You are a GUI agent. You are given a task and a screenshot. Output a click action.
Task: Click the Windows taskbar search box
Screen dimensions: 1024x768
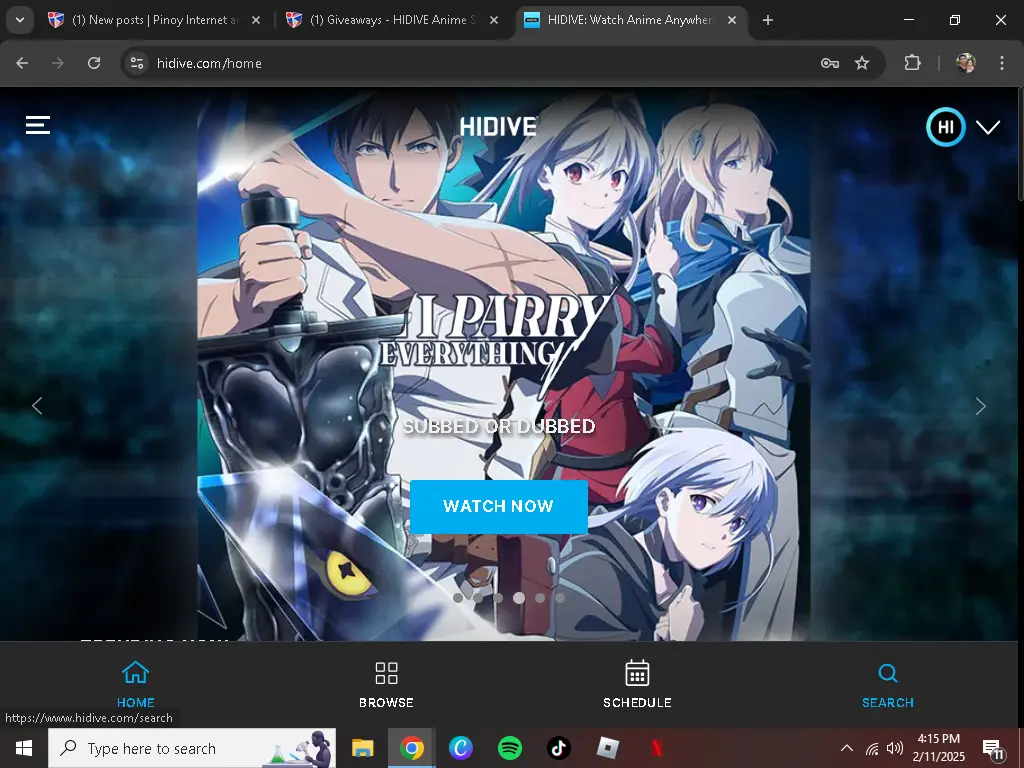coord(192,748)
